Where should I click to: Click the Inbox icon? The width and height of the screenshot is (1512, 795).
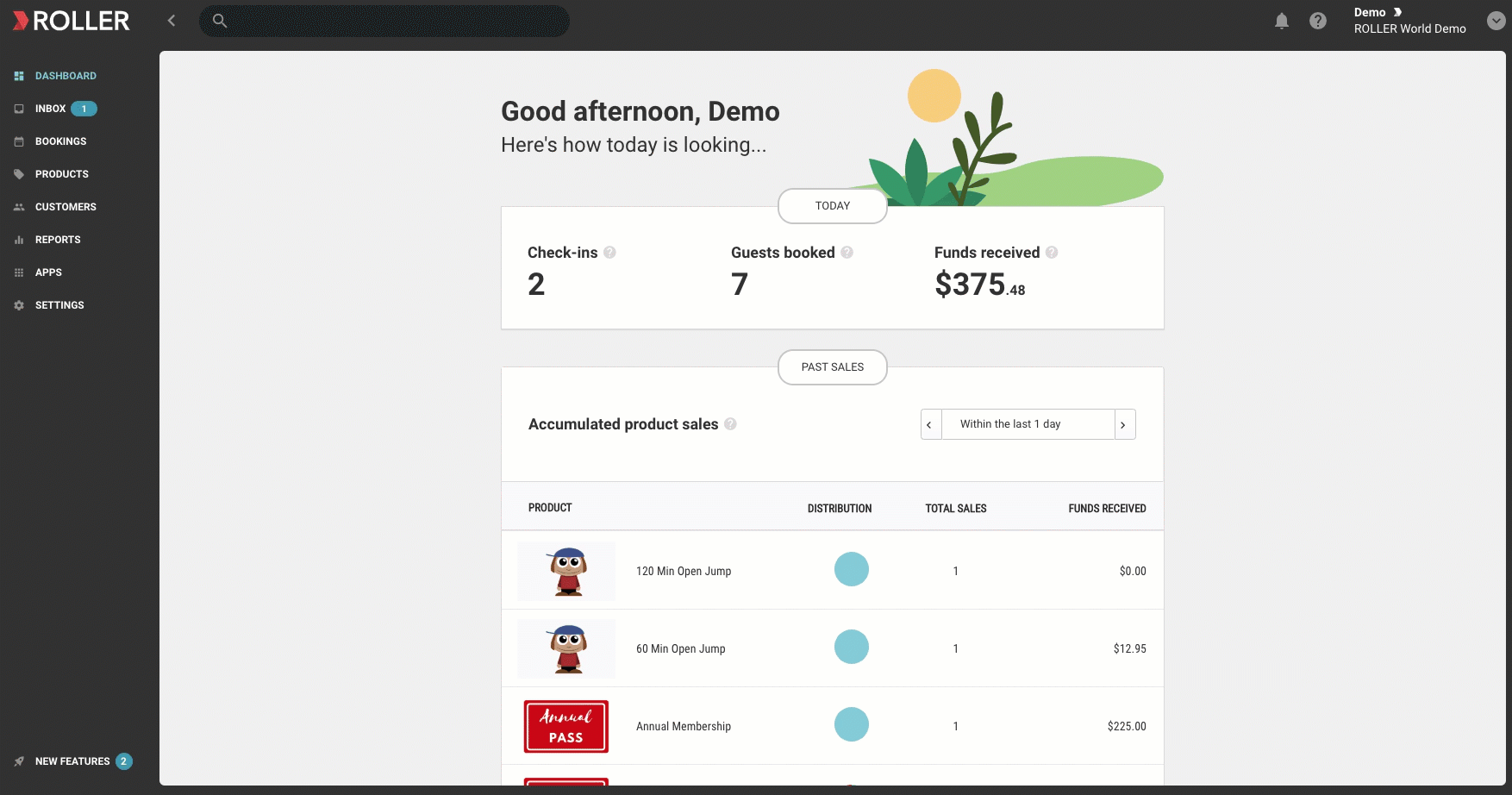19,109
